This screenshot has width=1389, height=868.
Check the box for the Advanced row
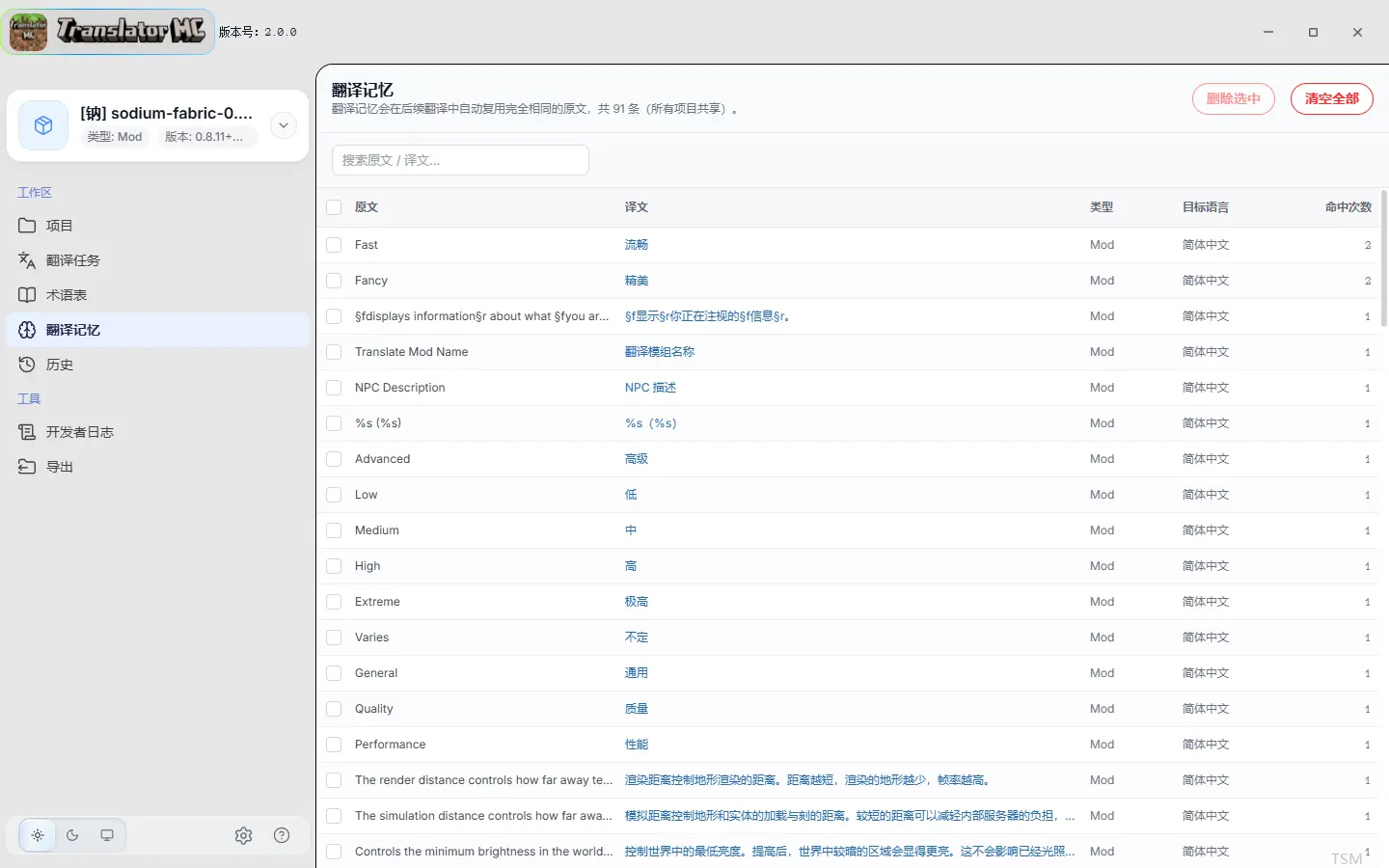tap(334, 459)
